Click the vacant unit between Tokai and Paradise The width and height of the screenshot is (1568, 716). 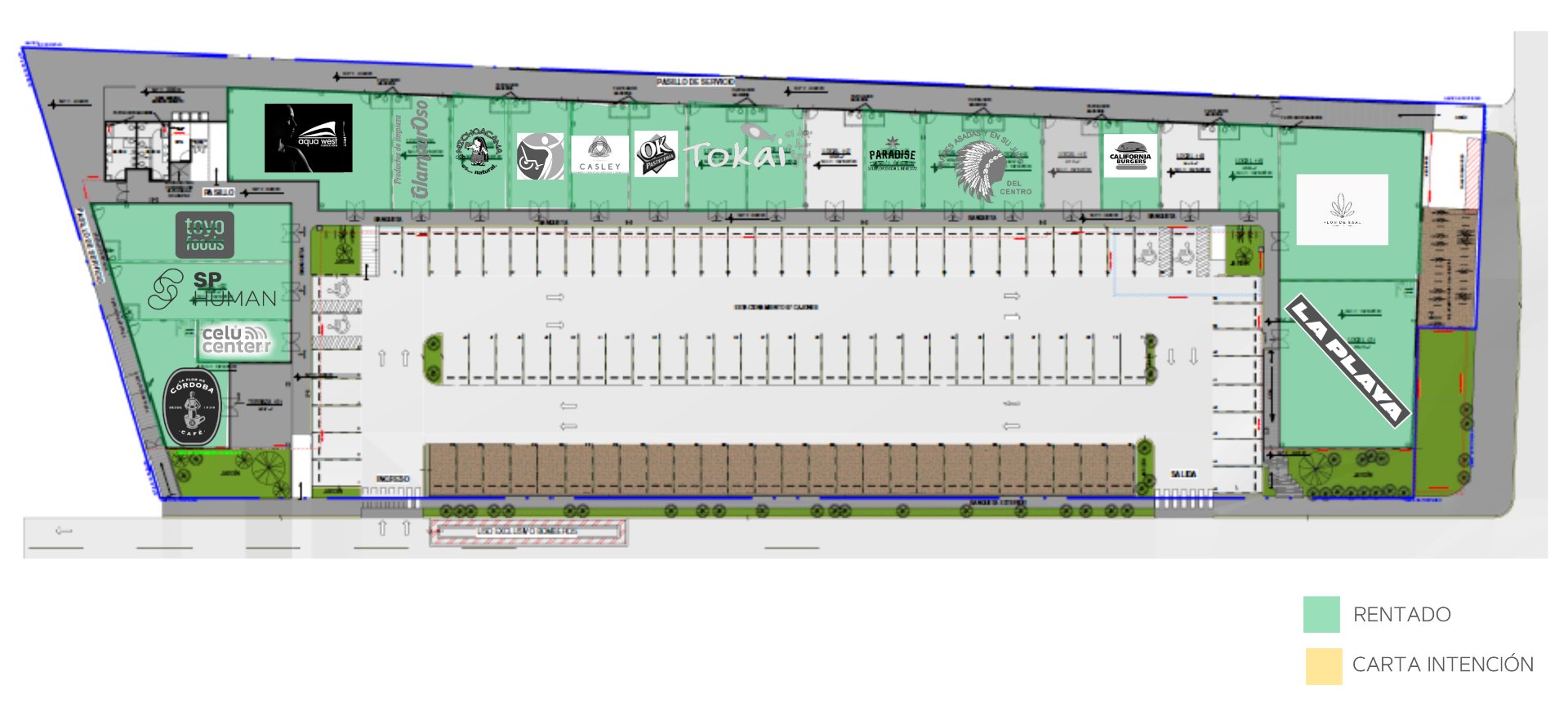[834, 158]
